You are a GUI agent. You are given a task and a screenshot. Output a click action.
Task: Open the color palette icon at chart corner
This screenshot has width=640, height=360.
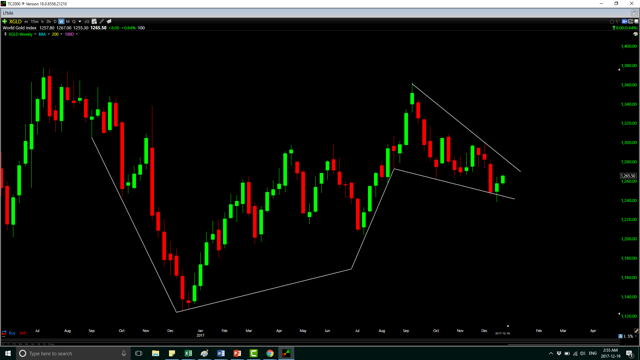[x=636, y=34]
